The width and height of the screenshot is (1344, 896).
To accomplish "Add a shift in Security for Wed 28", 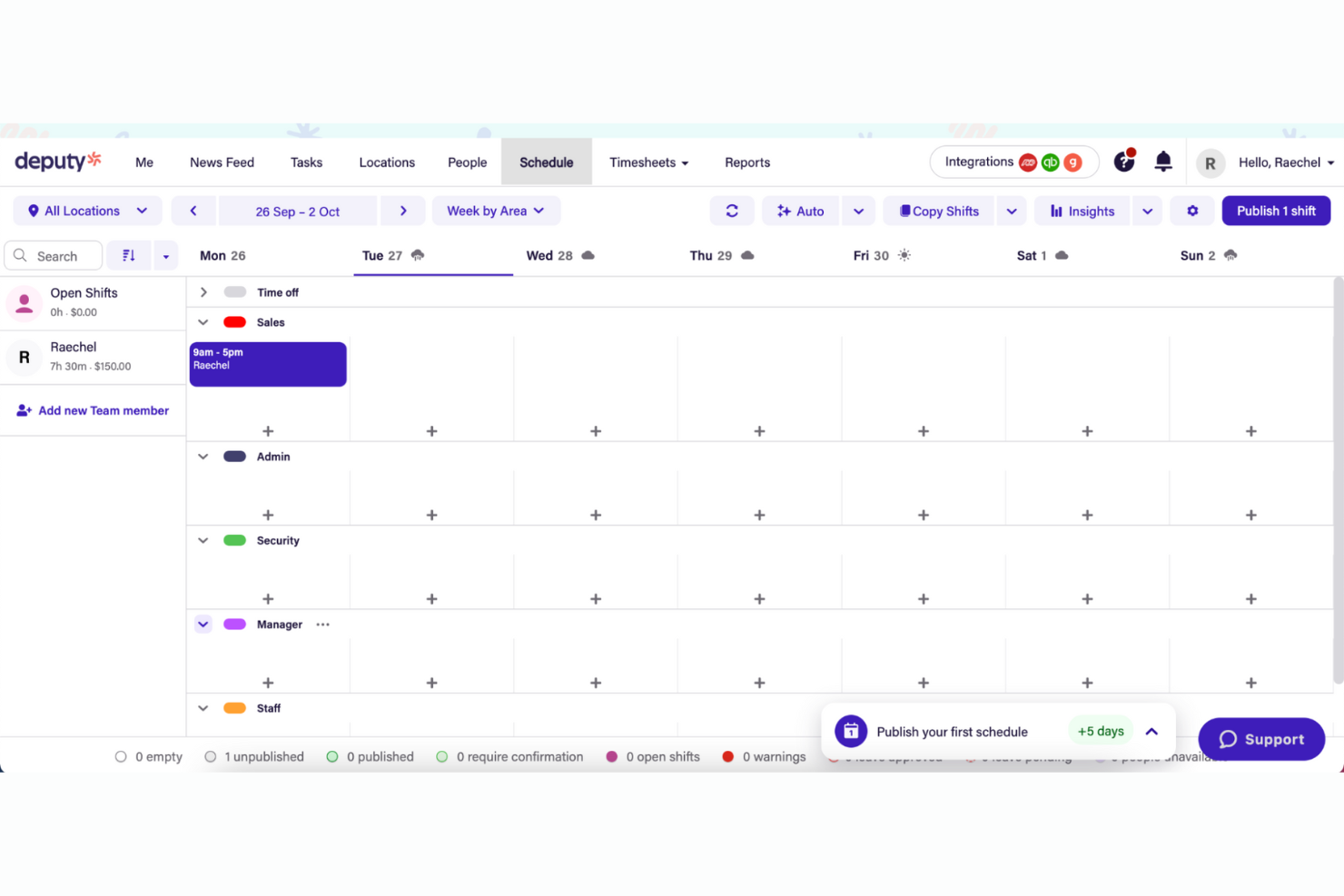I will (x=595, y=598).
